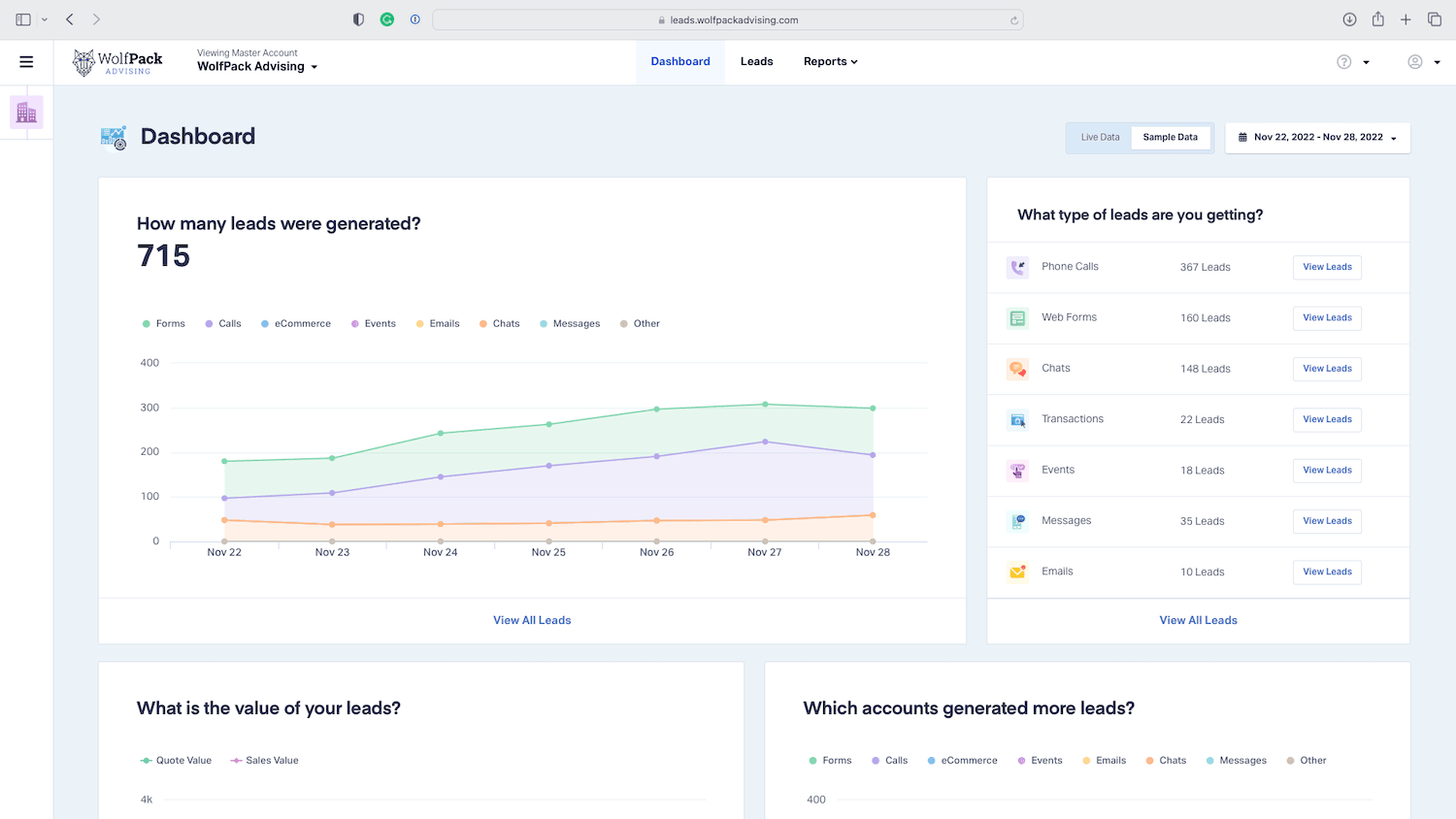View Leads for Web Forms
1456x819 pixels.
pyautogui.click(x=1327, y=318)
